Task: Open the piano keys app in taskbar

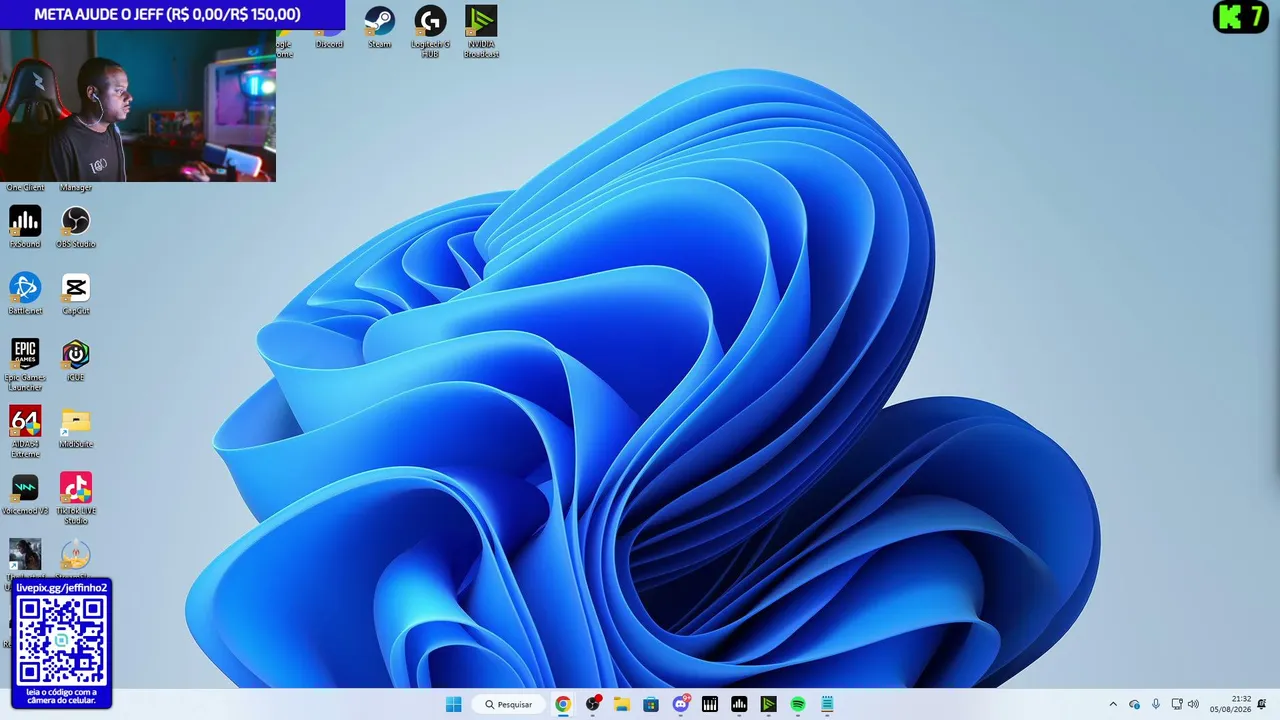Action: tap(710, 704)
